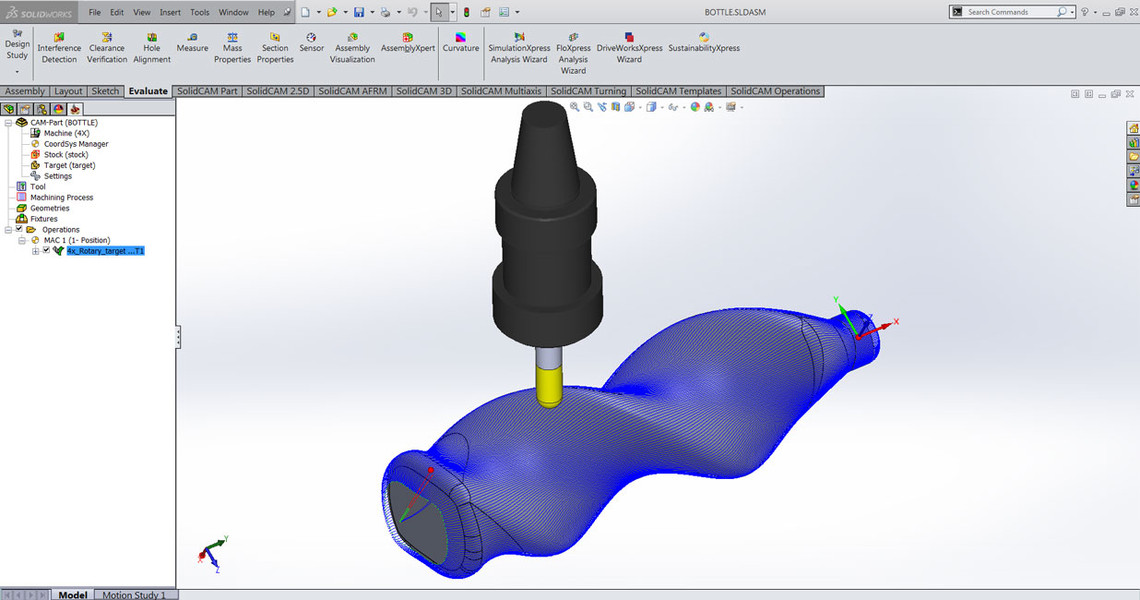Switch to SolidCAM Multiaxis tab
This screenshot has width=1140, height=600.
(501, 91)
